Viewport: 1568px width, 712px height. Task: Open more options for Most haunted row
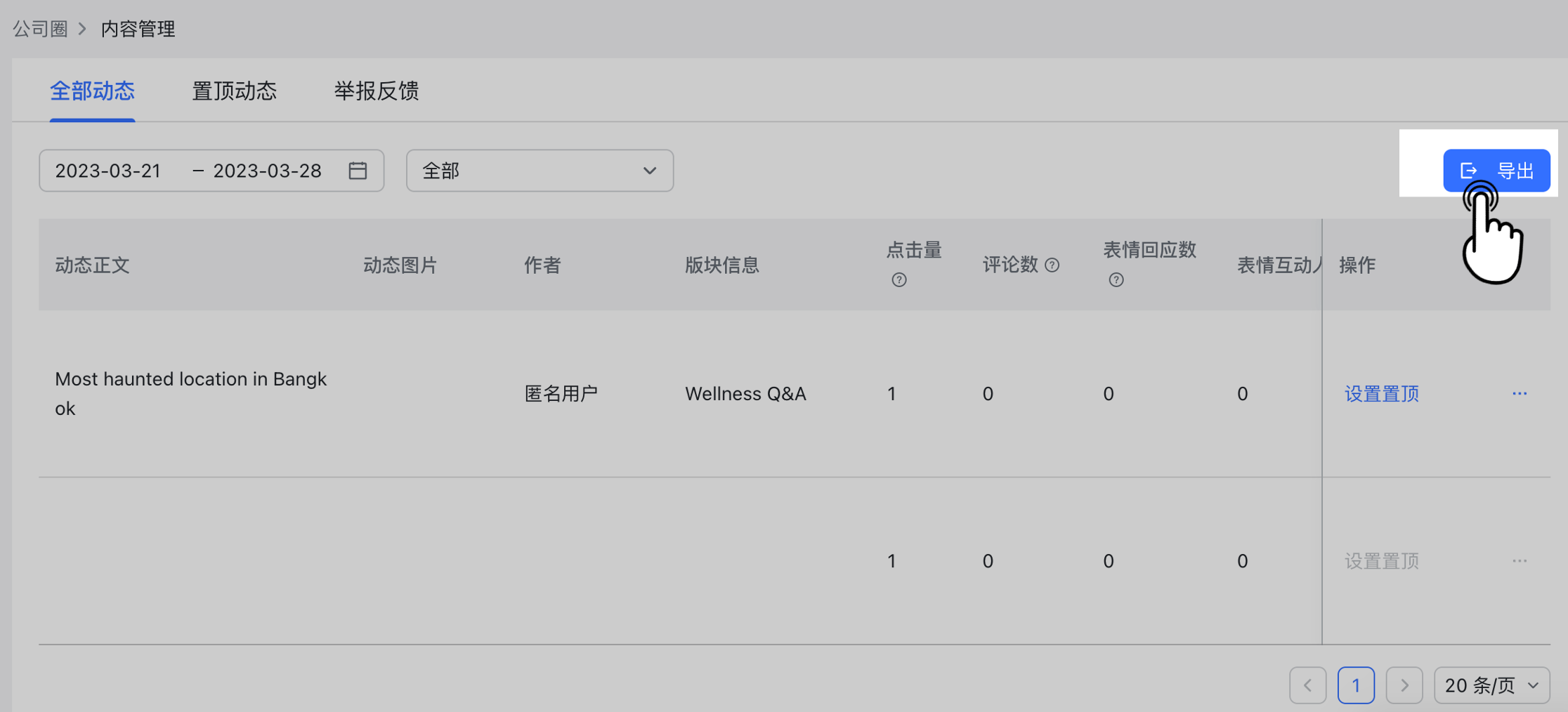1520,394
